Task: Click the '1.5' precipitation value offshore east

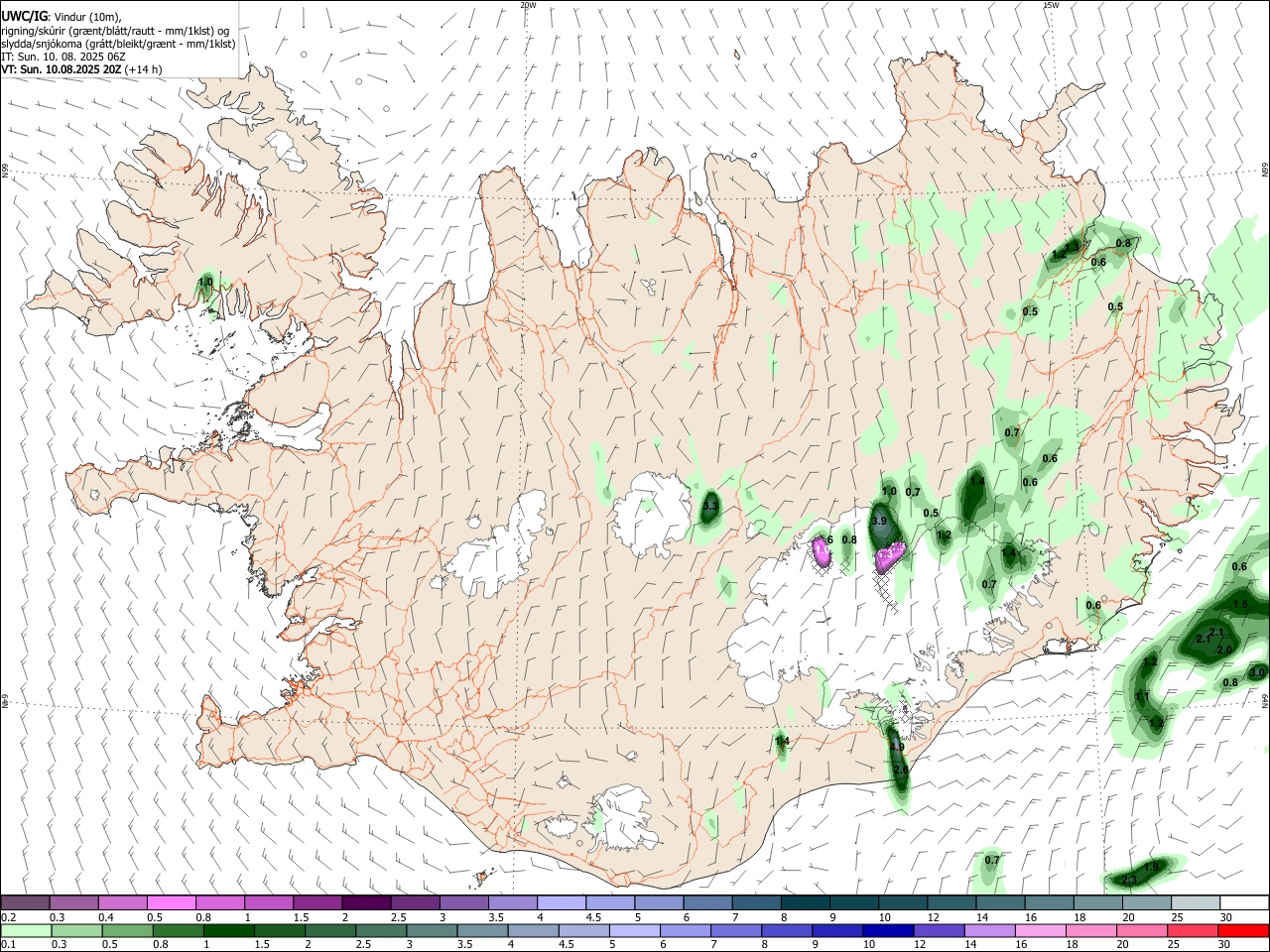Action: [x=1240, y=604]
